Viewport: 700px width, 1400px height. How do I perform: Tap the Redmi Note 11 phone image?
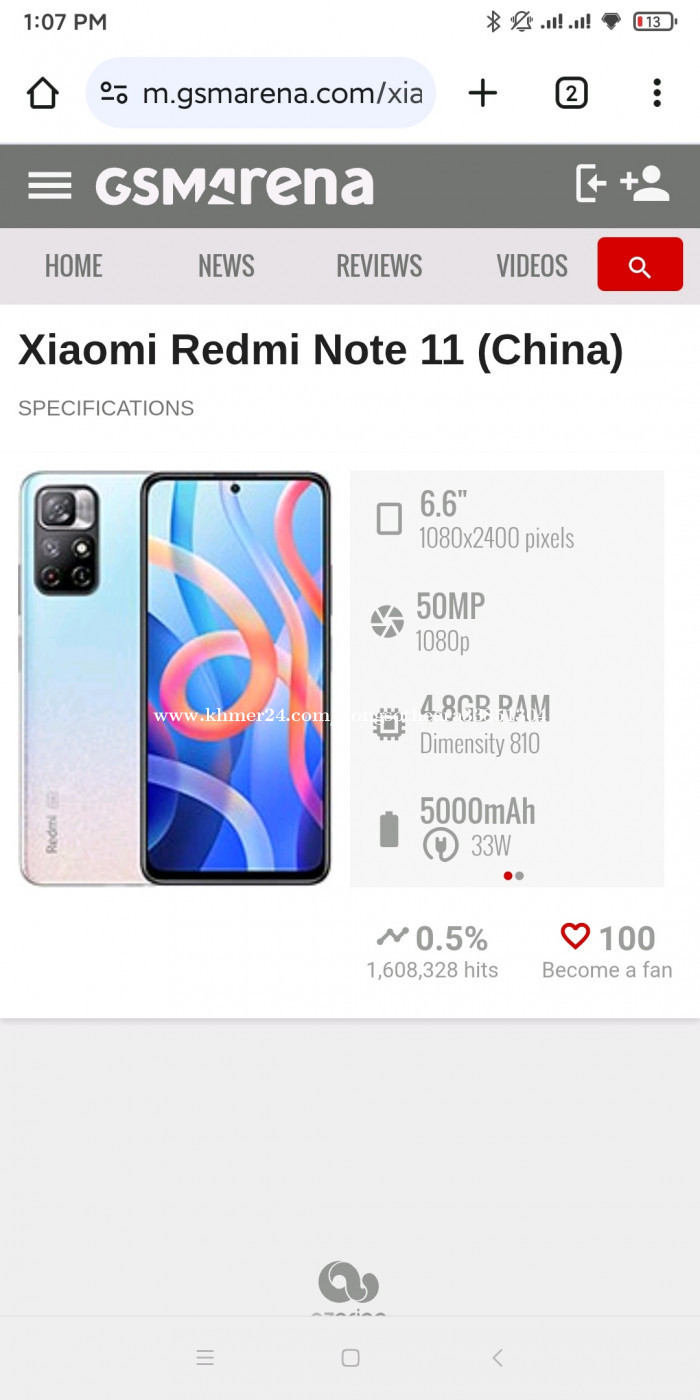(175, 679)
